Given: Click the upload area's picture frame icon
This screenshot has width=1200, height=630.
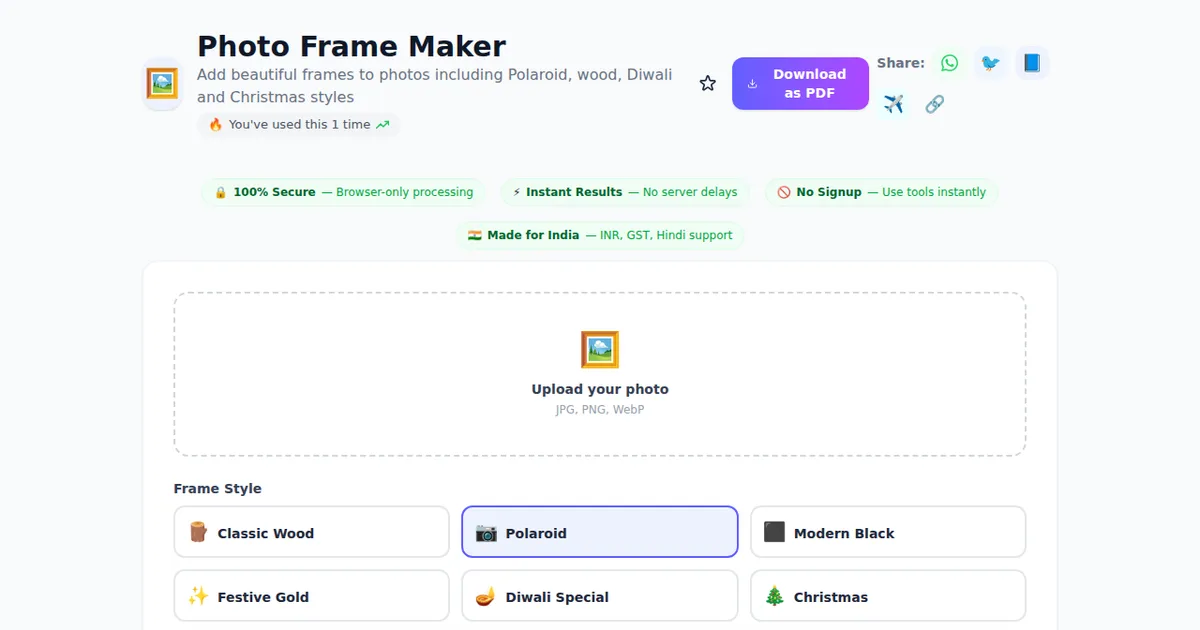Looking at the screenshot, I should [x=599, y=349].
